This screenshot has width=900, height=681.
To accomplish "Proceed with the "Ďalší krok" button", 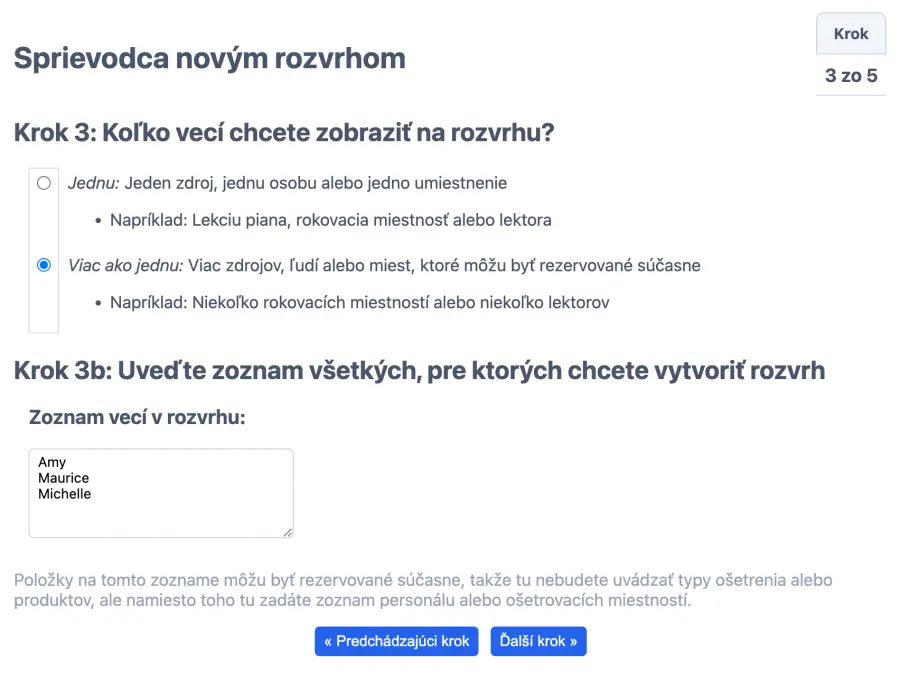I will coord(538,641).
